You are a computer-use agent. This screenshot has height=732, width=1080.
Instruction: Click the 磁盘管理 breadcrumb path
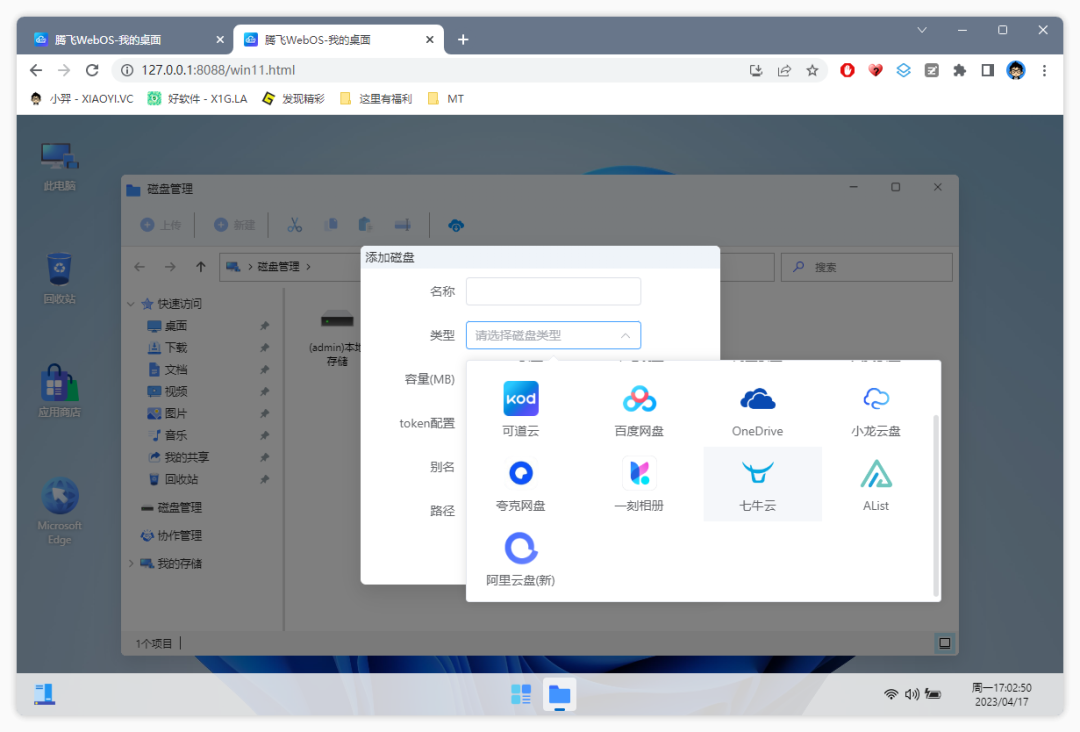(278, 266)
